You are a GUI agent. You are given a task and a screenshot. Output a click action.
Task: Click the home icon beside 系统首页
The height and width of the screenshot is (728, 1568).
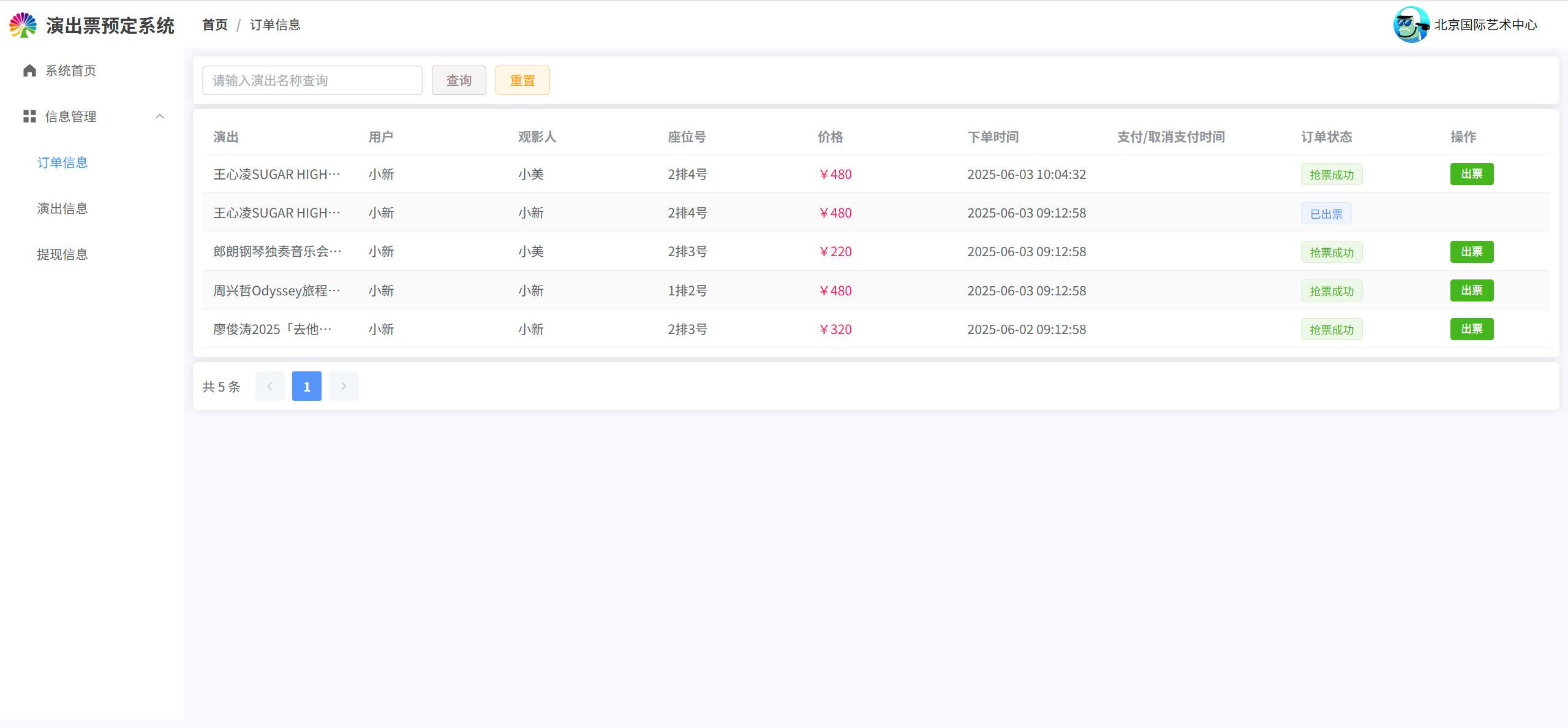pos(29,70)
